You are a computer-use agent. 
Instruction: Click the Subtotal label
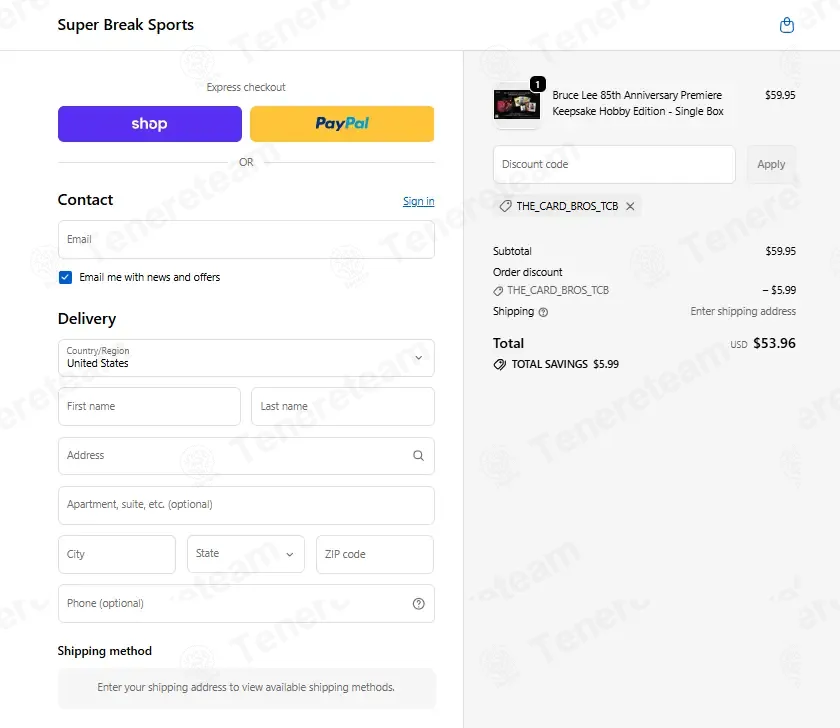click(512, 251)
